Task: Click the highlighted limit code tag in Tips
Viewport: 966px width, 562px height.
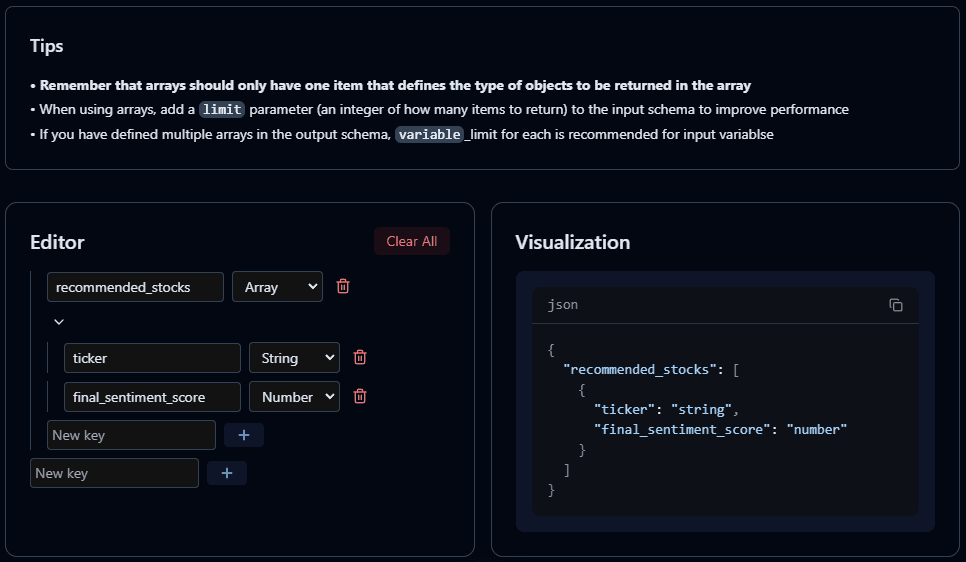Action: coord(221,109)
